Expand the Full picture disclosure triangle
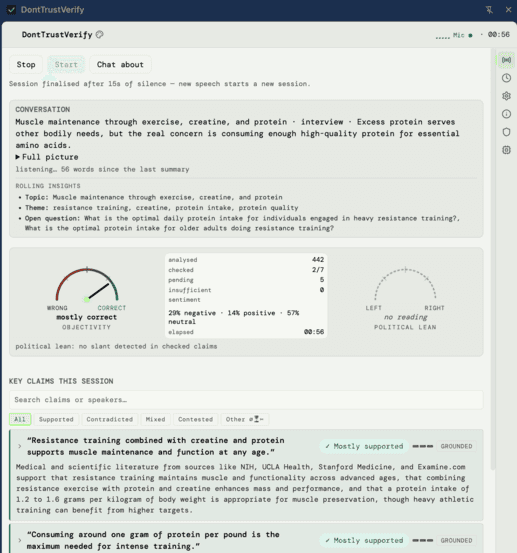Screen dimensions: 517x553 (x=17, y=157)
